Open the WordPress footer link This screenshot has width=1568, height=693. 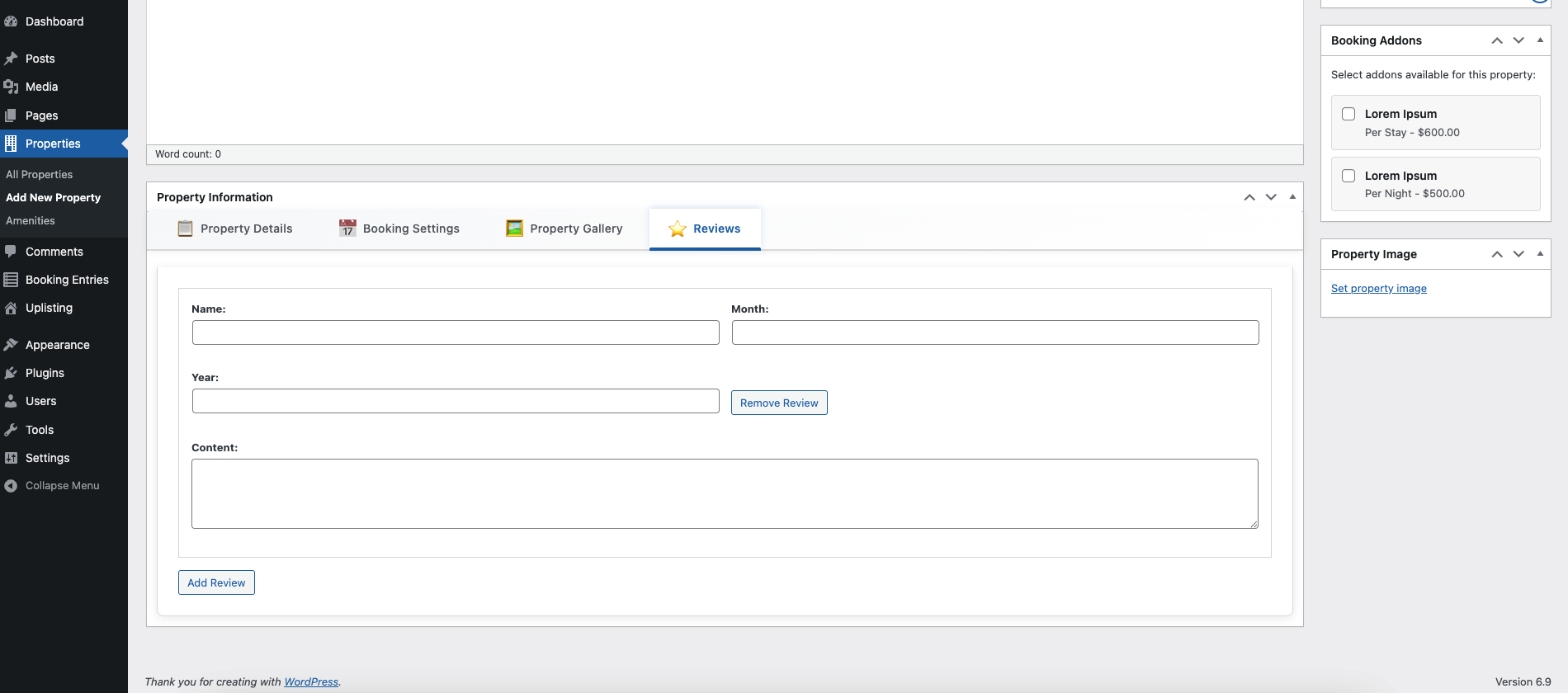click(311, 681)
